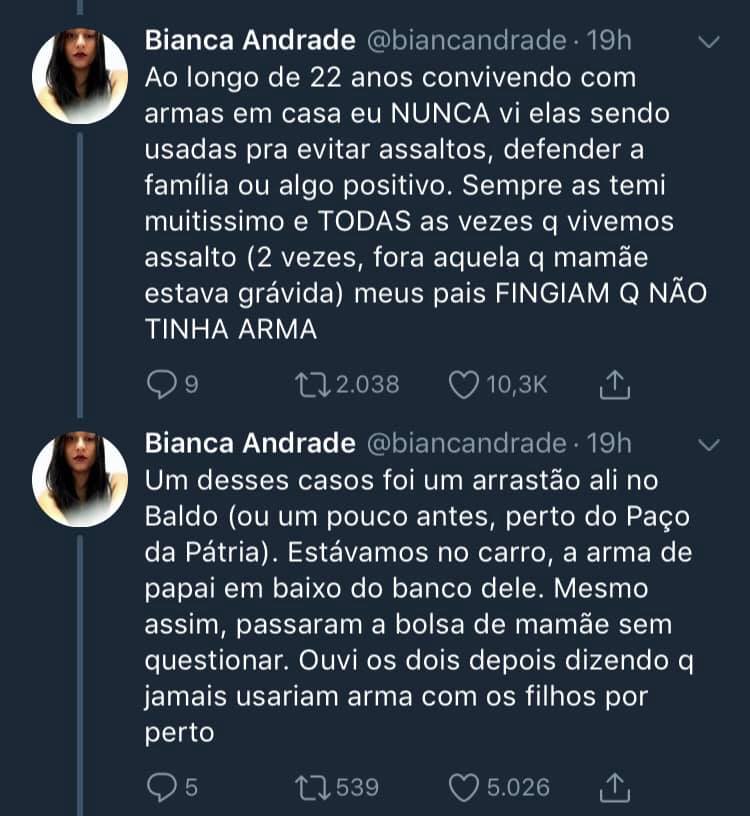The height and width of the screenshot is (816, 750).
Task: Open the dropdown chevron on the second tweet
Action: [x=709, y=444]
